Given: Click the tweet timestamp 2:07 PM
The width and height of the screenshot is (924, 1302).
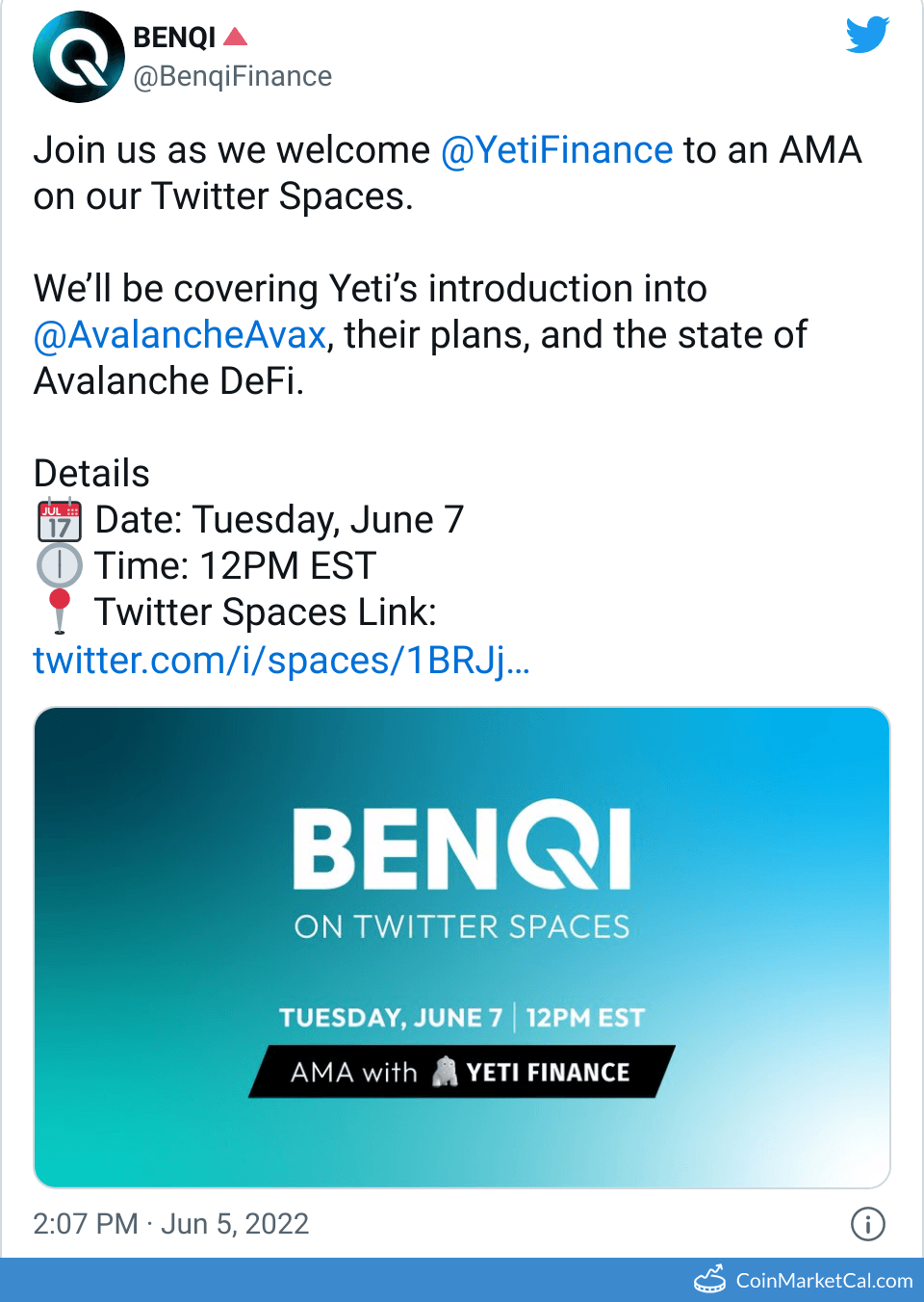Looking at the screenshot, I should coord(86,1224).
